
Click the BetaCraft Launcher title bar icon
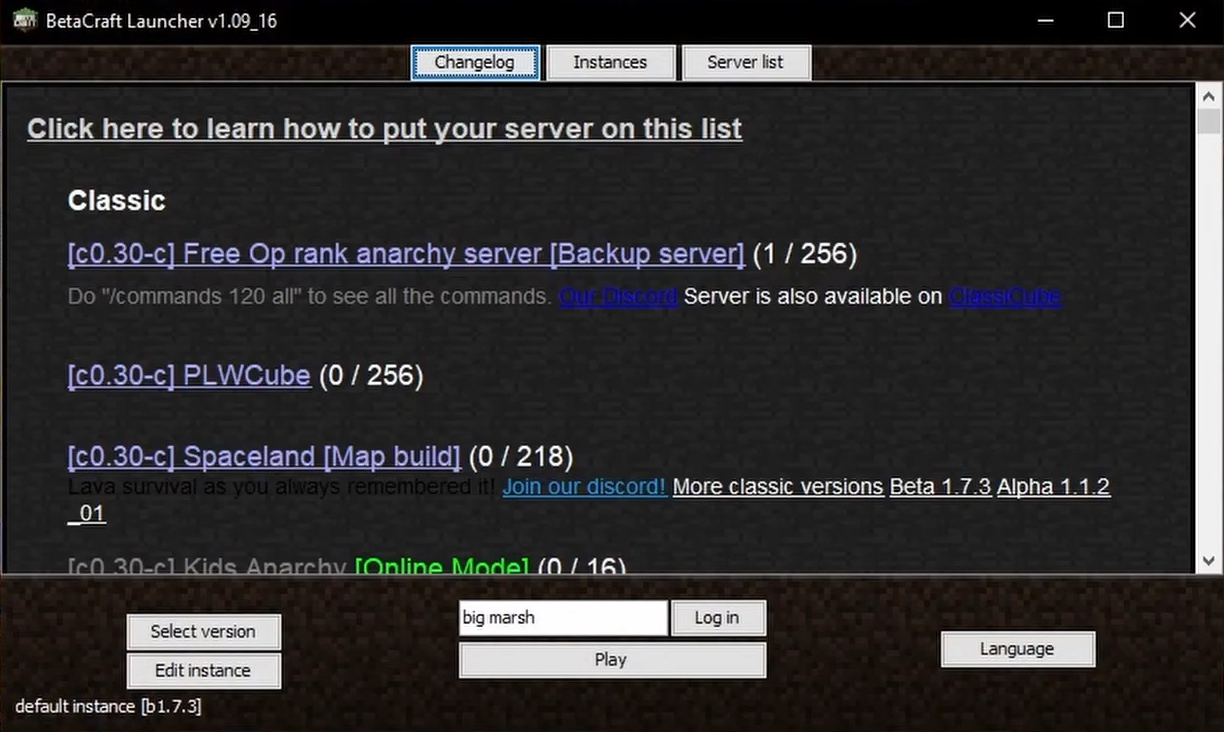coord(24,20)
